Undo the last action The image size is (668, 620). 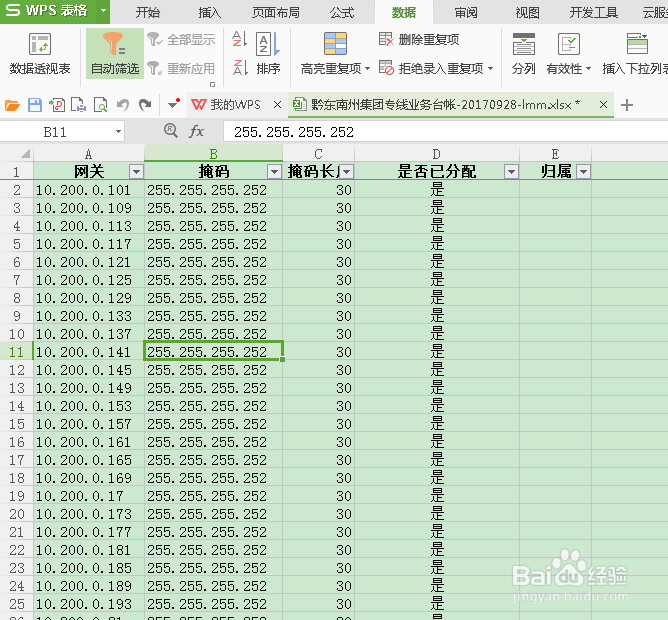(123, 105)
